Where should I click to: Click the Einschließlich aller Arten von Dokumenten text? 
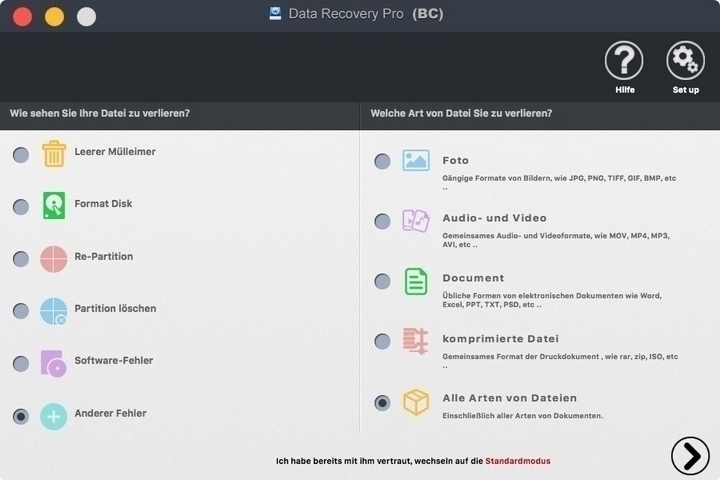point(523,416)
